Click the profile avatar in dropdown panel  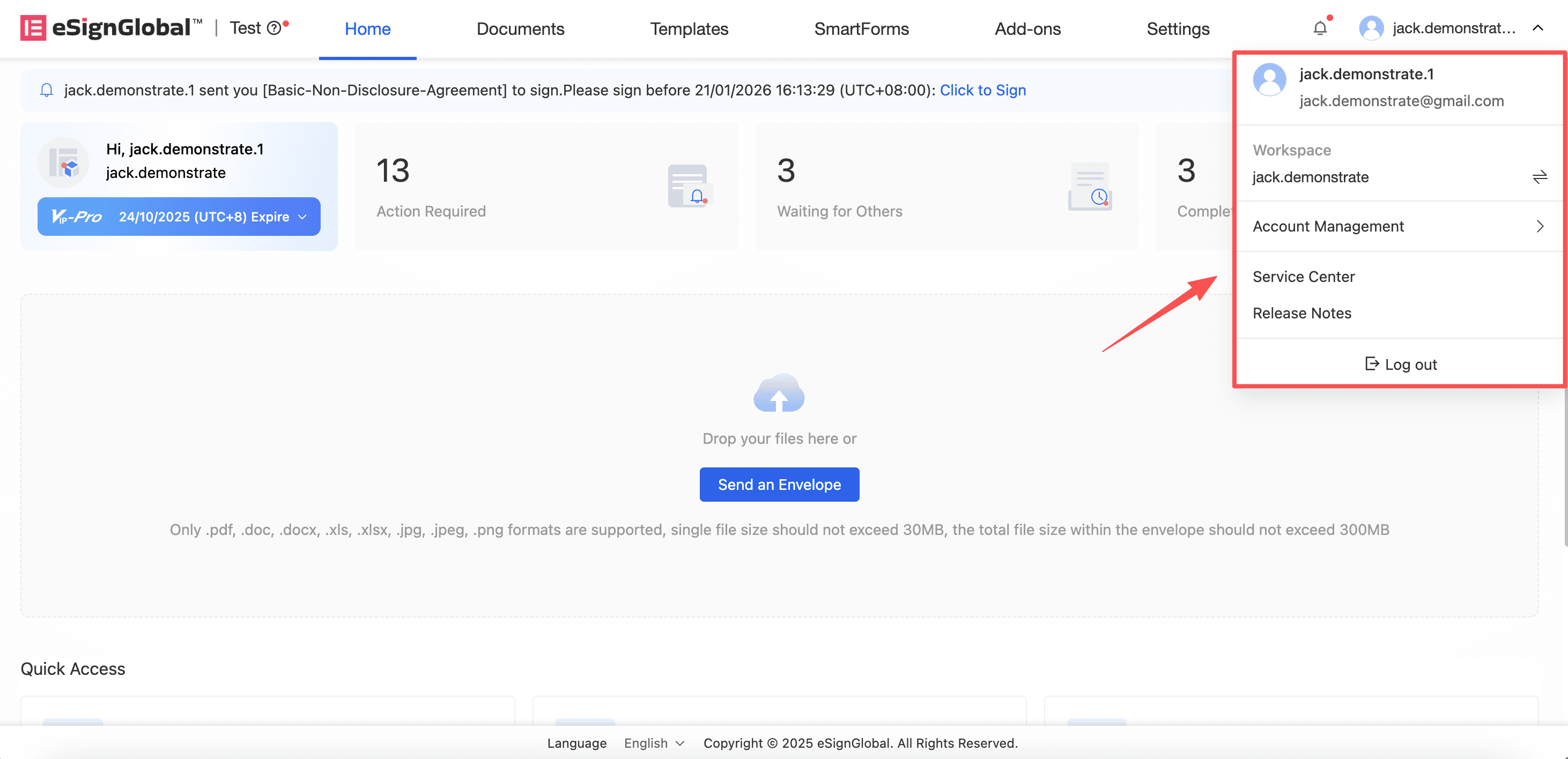pyautogui.click(x=1269, y=80)
